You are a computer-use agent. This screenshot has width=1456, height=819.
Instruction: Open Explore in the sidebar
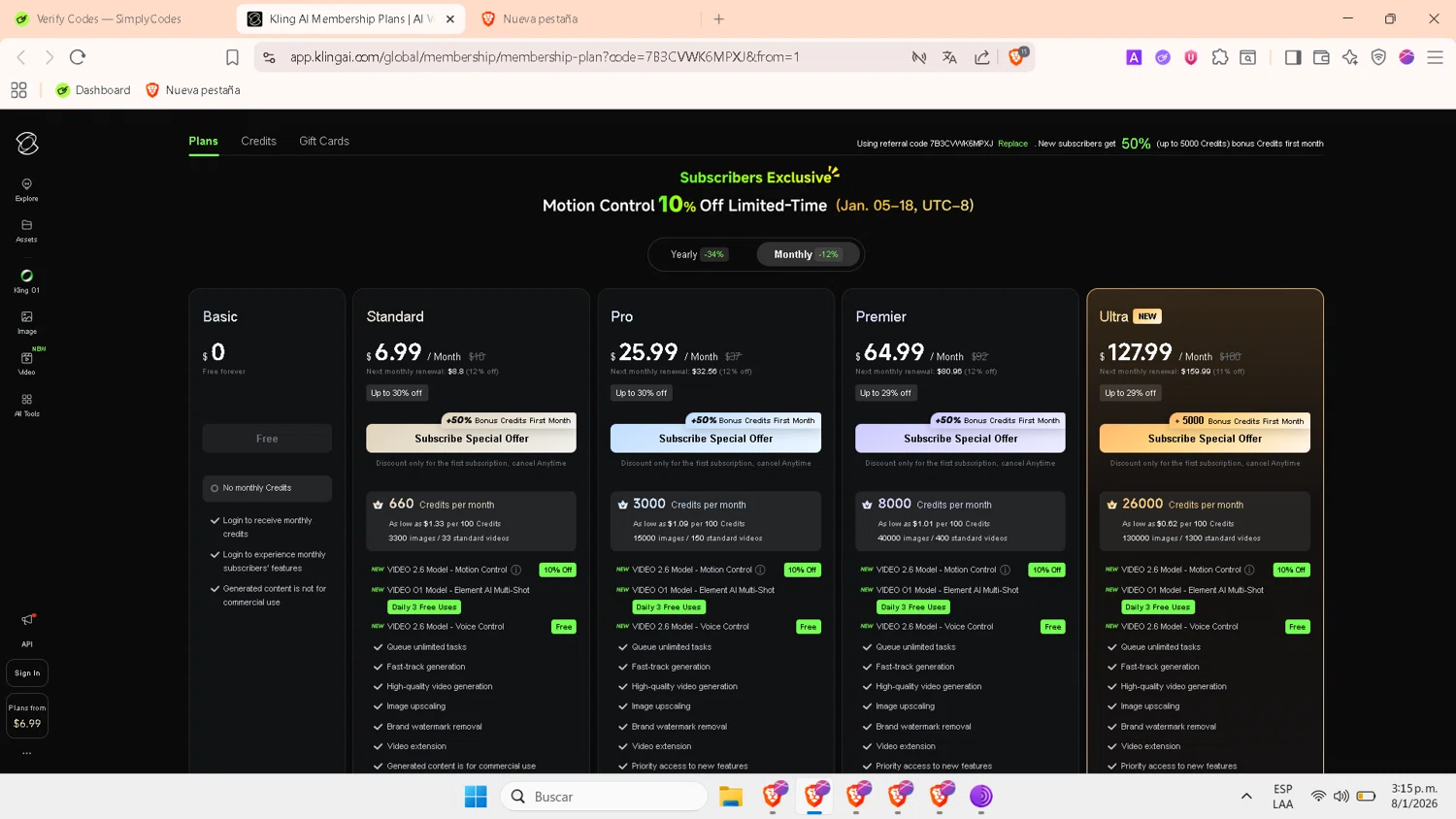[26, 189]
